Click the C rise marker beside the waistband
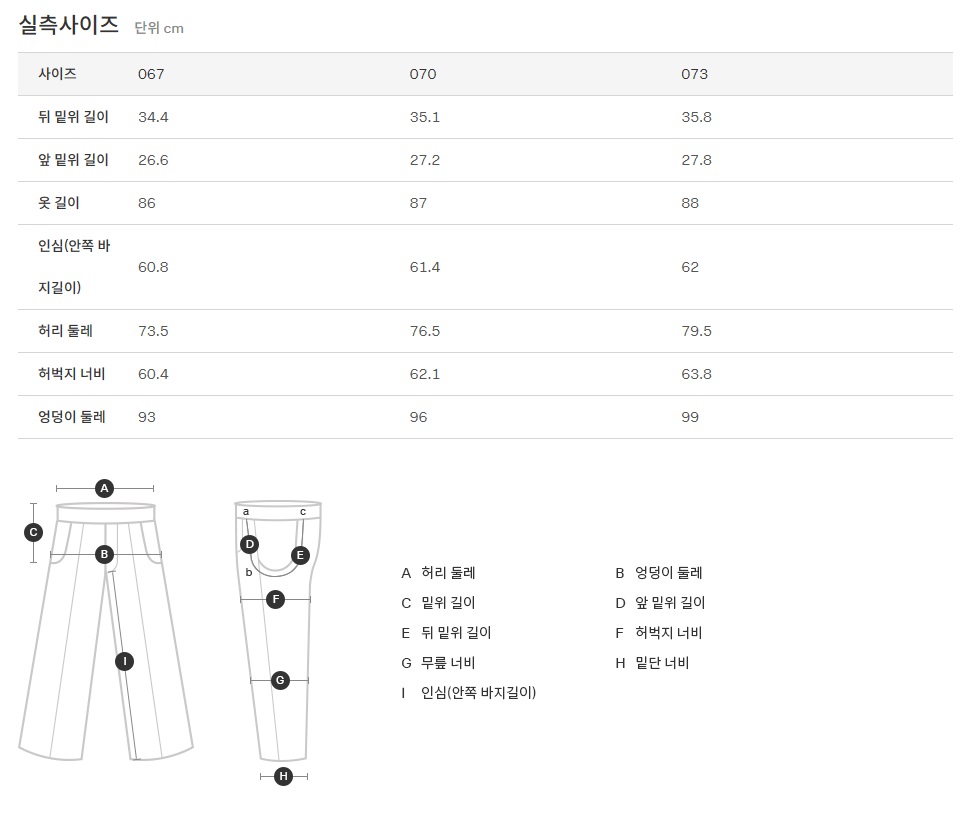The width and height of the screenshot is (977, 819). click(33, 532)
